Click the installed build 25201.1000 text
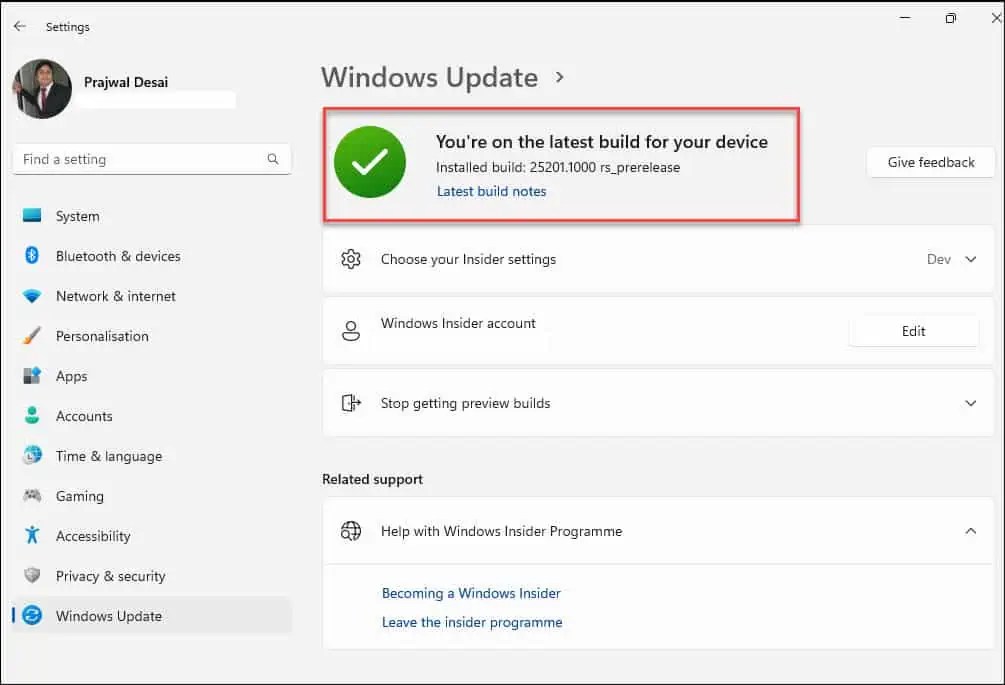 click(x=558, y=167)
